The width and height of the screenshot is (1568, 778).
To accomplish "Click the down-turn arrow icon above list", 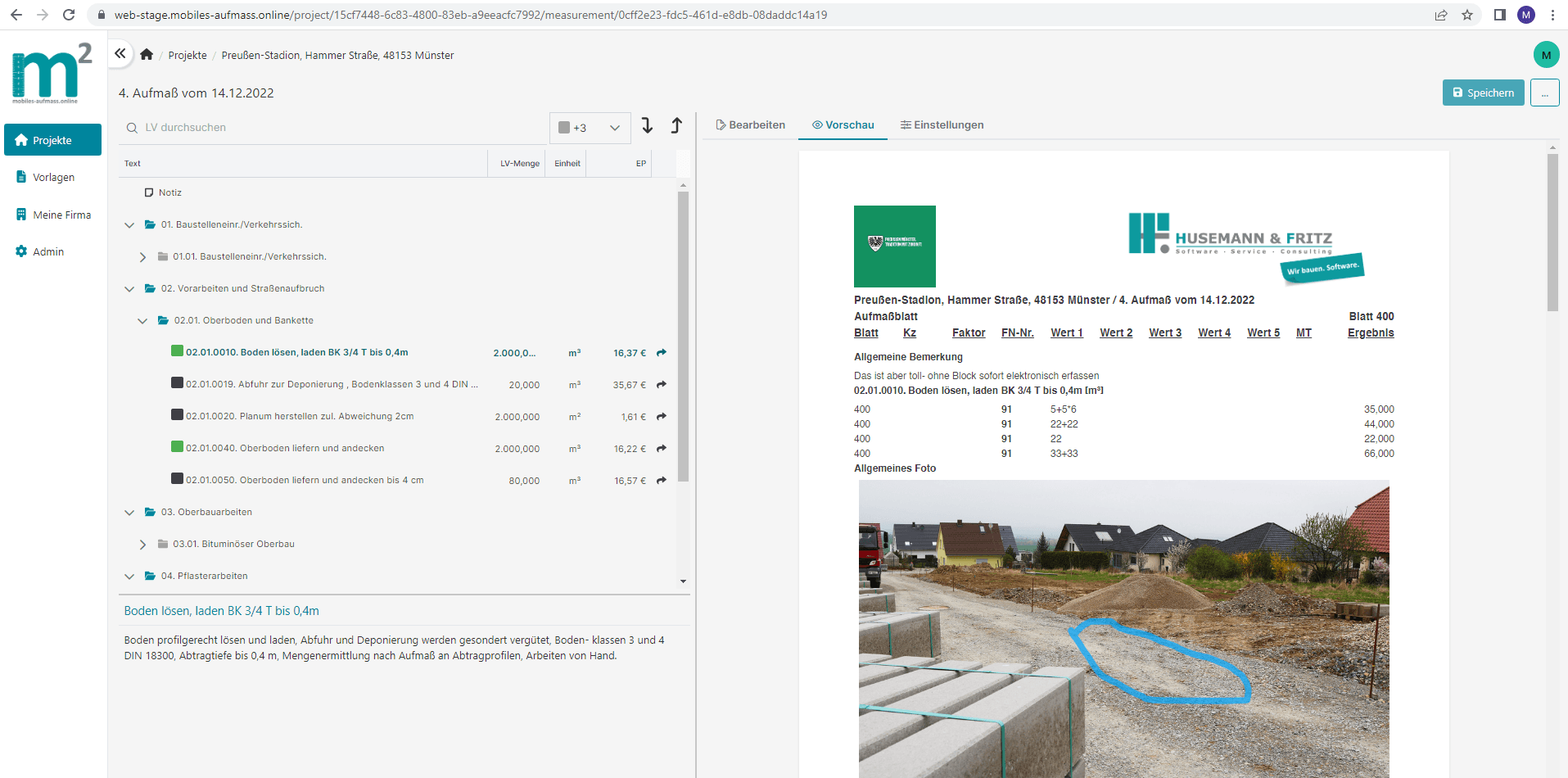I will point(647,126).
